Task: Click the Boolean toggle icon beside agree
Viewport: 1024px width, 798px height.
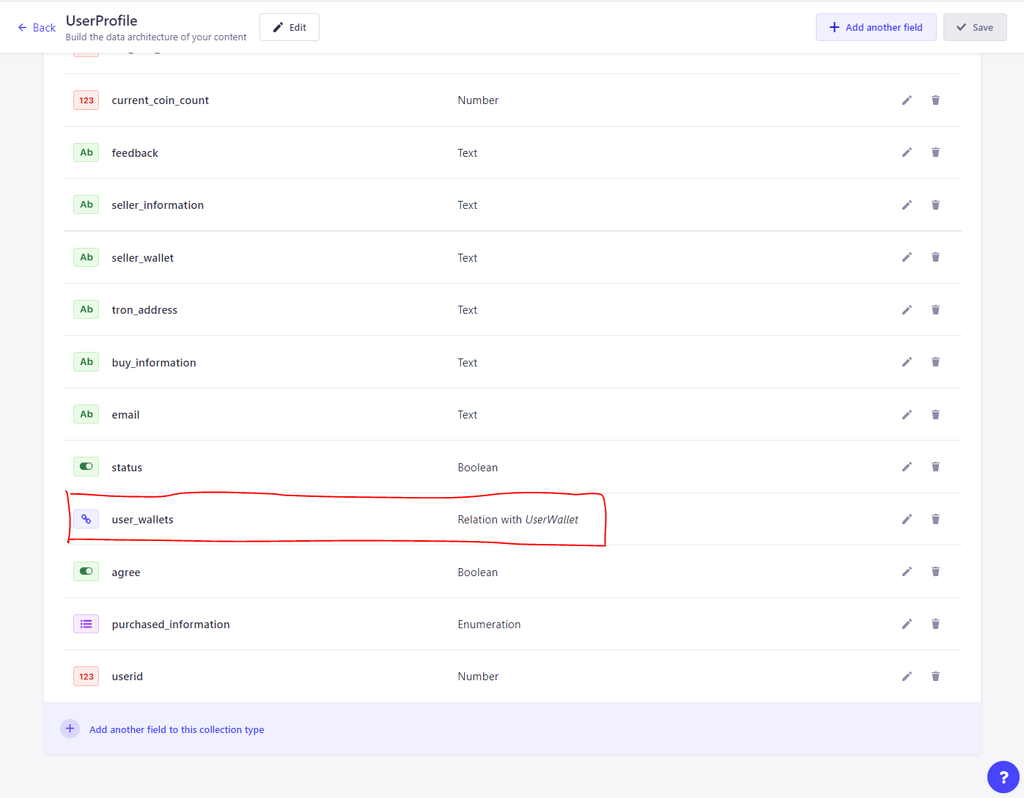Action: [85, 571]
